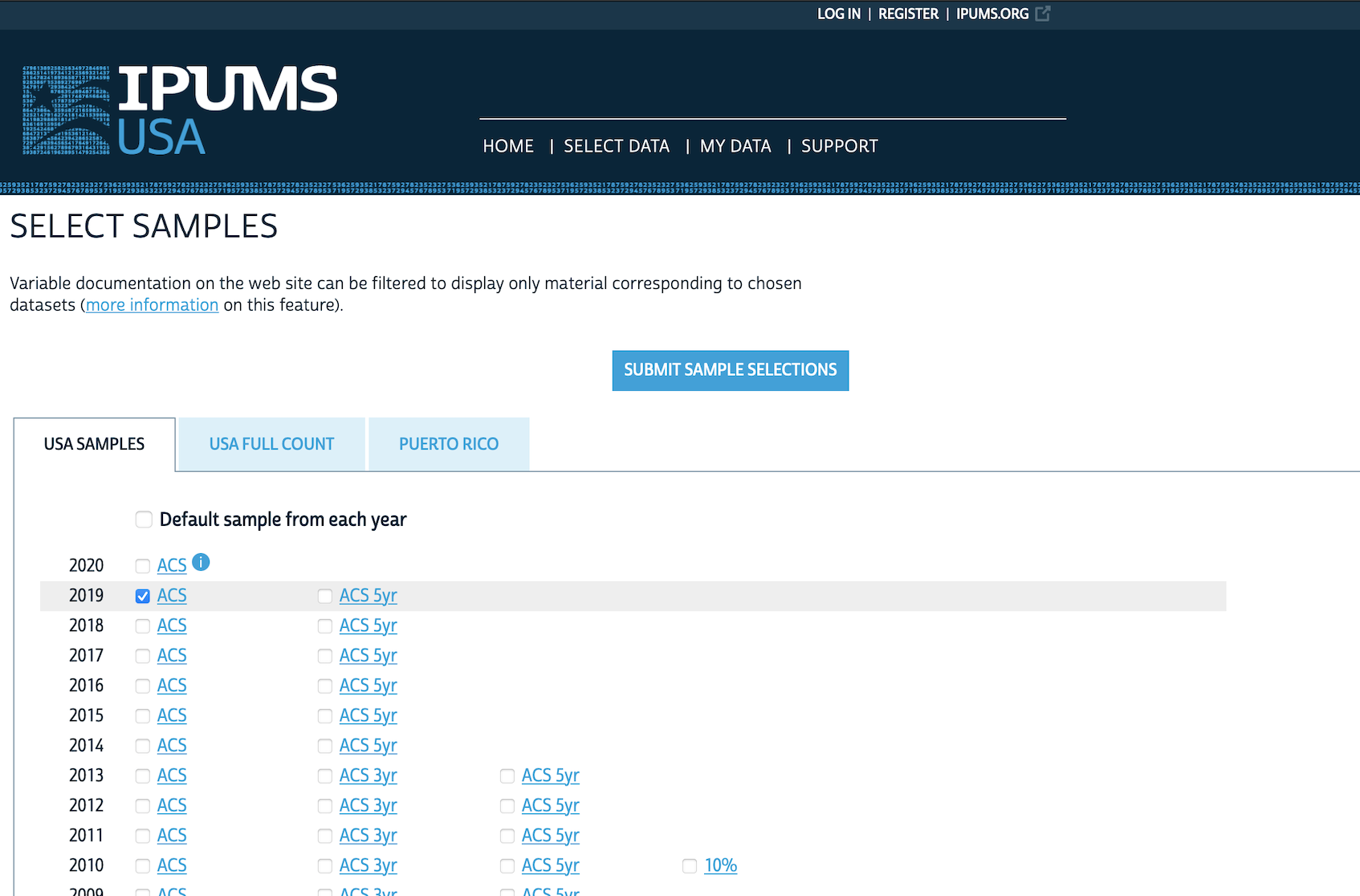This screenshot has width=1360, height=896.
Task: Uncheck the 2019 ACS checkbox
Action: coord(143,596)
